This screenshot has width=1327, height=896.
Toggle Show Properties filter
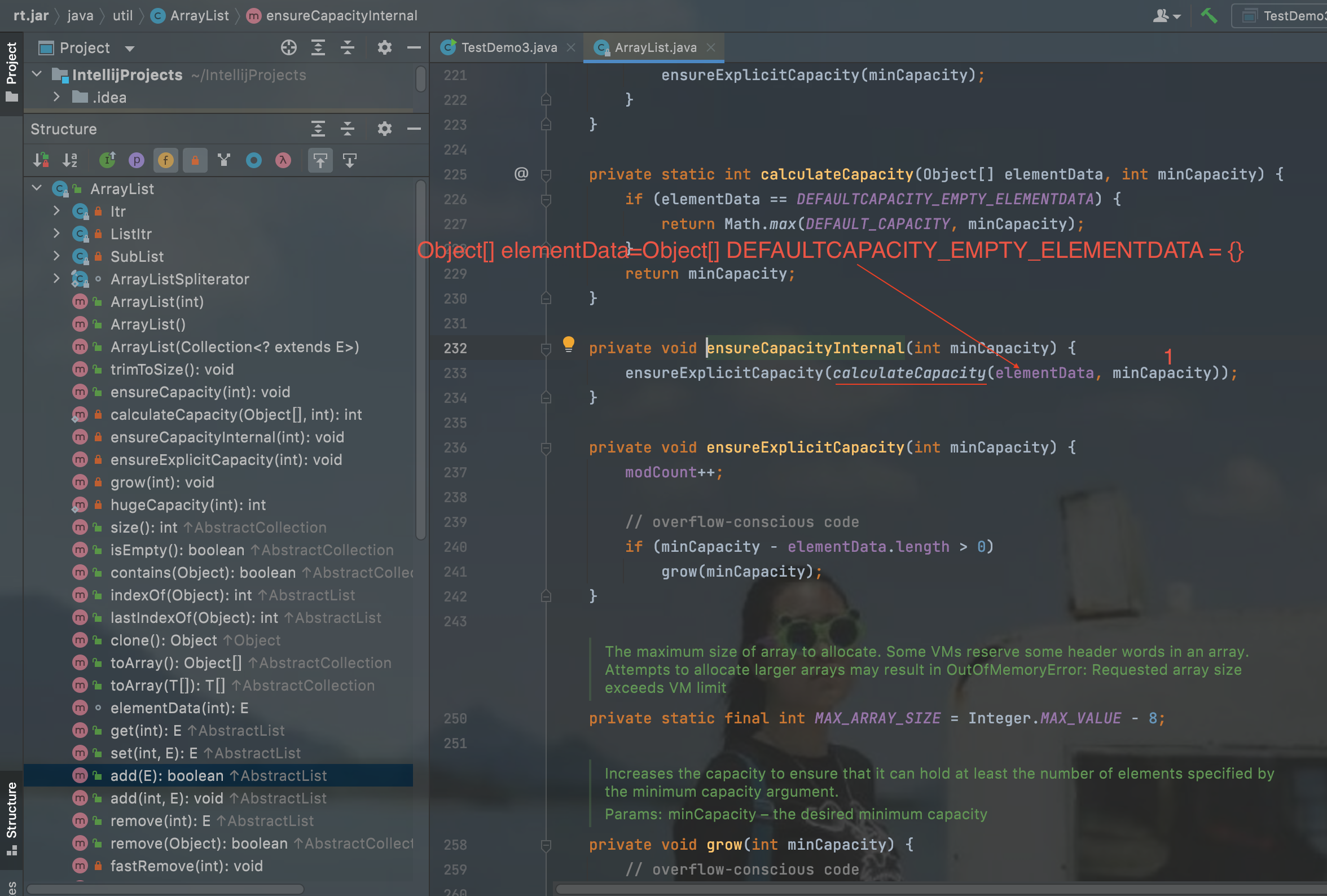(x=137, y=160)
